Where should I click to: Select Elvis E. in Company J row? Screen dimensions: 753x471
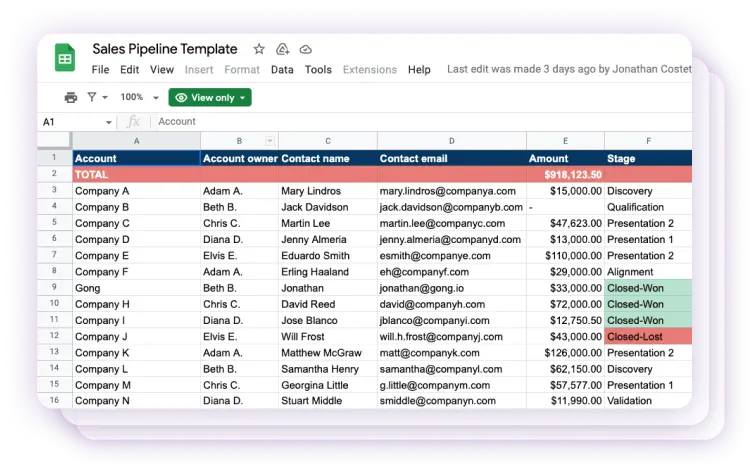tap(240, 337)
